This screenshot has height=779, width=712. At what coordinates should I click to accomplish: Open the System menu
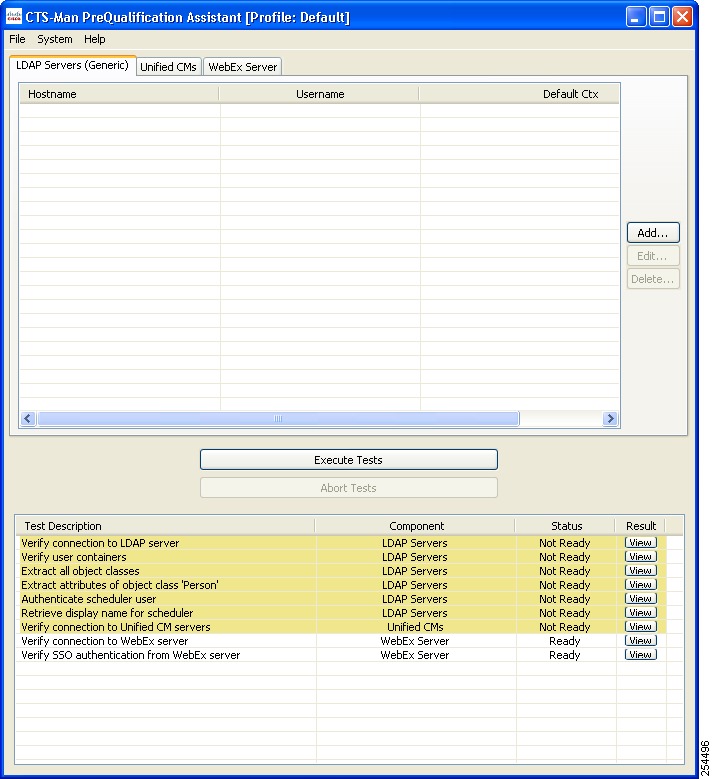(x=55, y=39)
